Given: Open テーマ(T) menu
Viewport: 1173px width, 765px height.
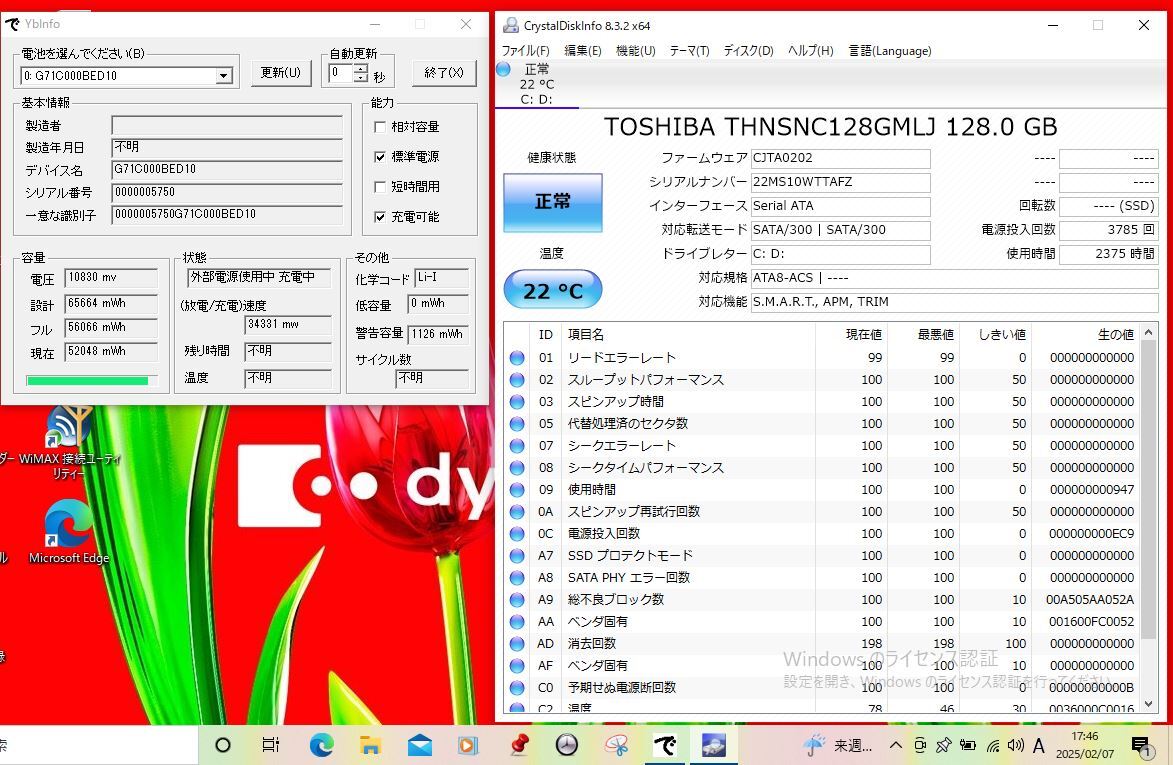Looking at the screenshot, I should (689, 51).
